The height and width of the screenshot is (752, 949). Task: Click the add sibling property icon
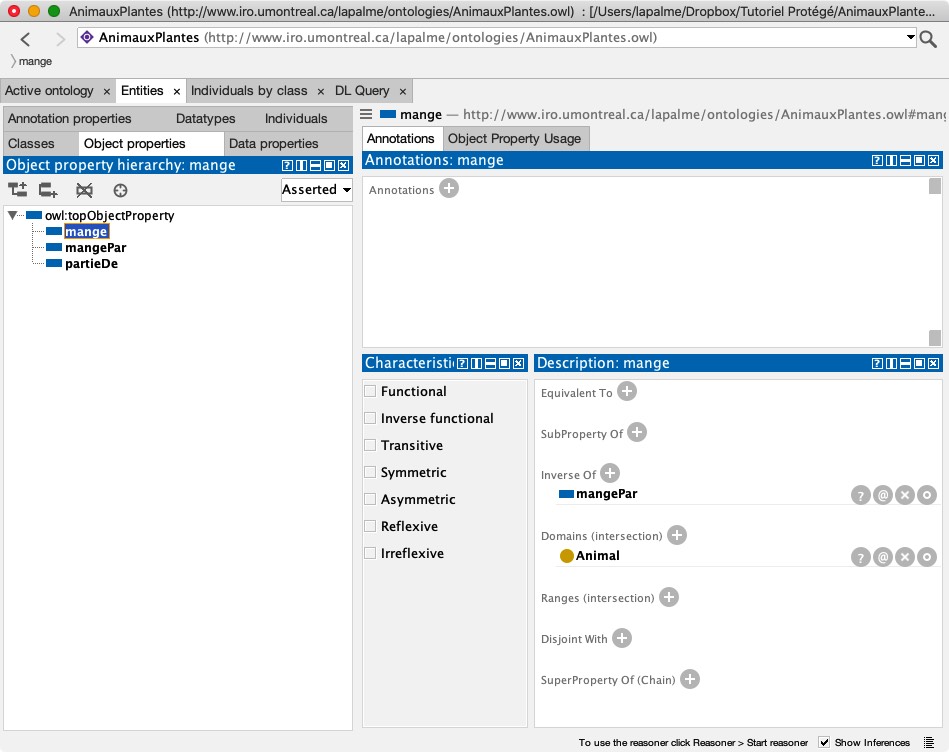[48, 190]
